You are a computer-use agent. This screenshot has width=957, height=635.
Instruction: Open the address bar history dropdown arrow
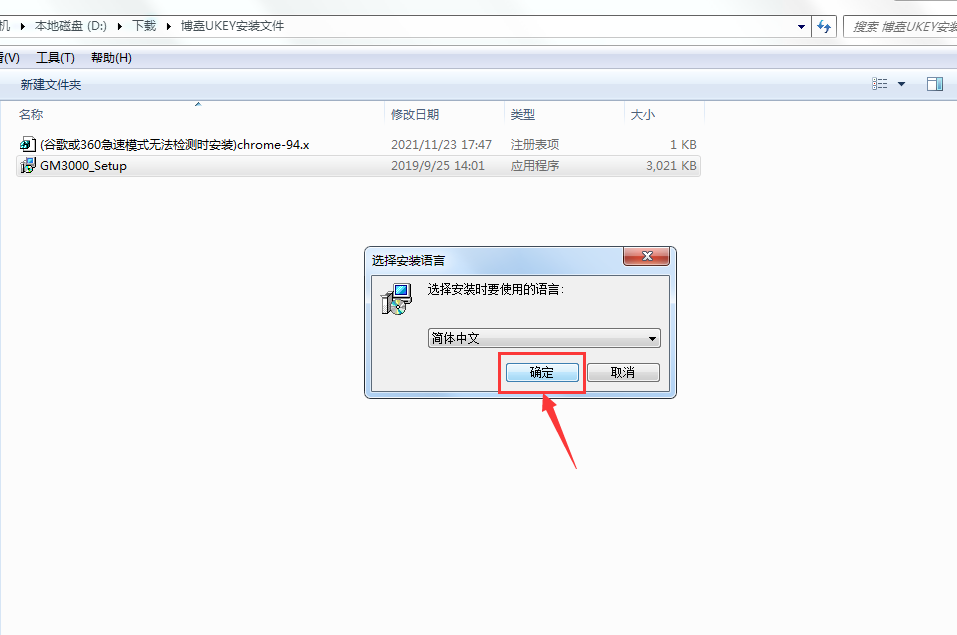point(801,26)
